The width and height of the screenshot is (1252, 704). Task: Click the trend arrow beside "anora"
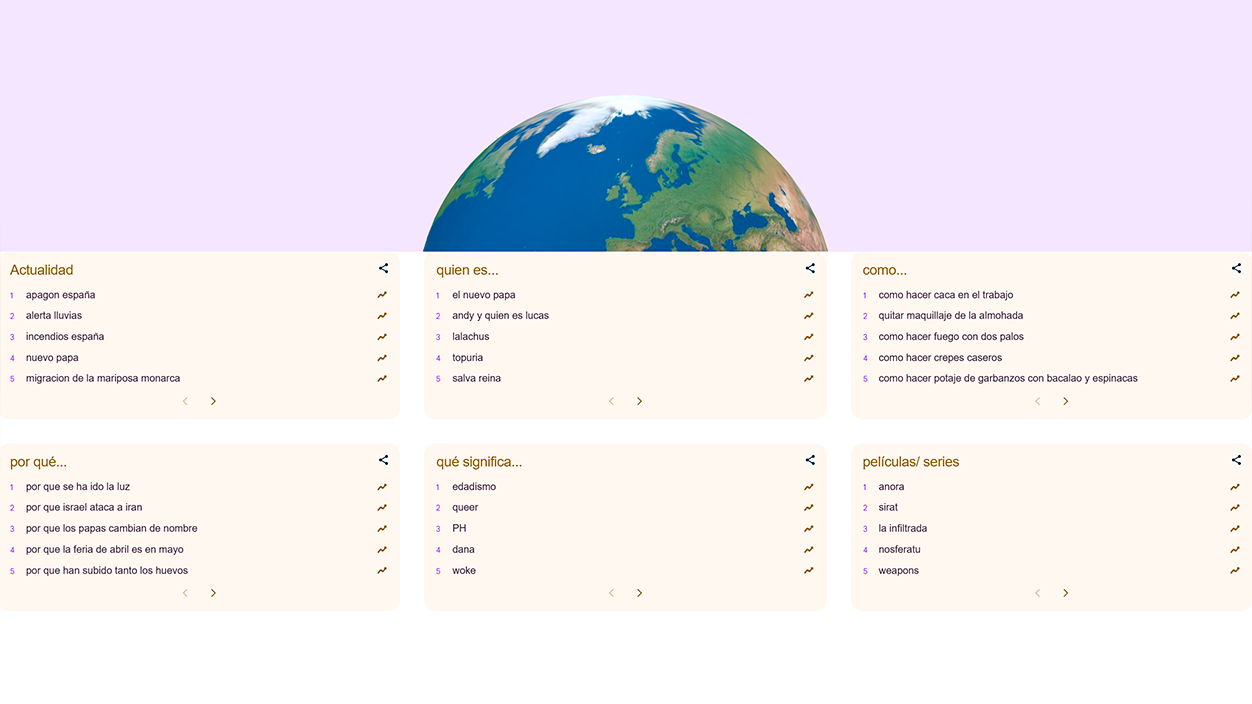coord(1234,486)
